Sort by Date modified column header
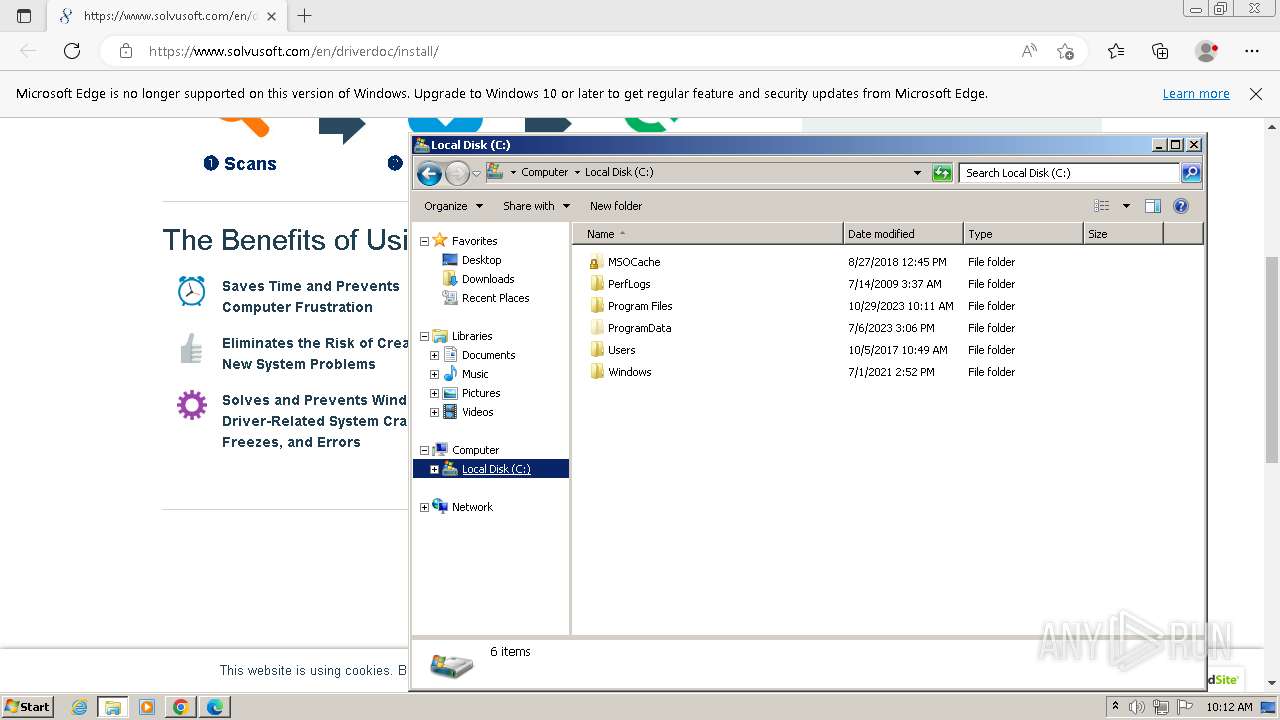Viewport: 1280px width, 720px height. (x=903, y=234)
